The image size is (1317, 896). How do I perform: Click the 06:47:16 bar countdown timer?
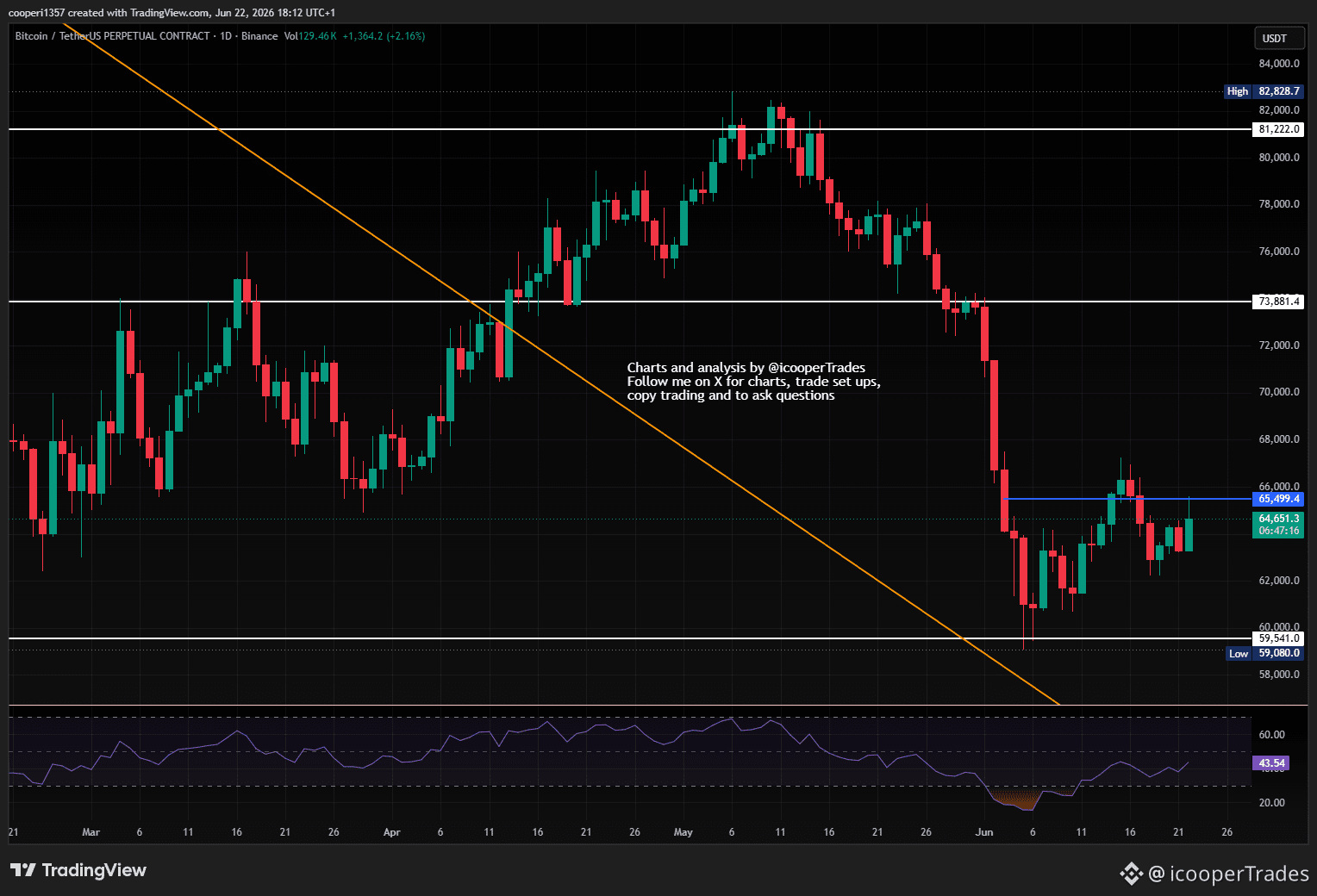[1278, 531]
